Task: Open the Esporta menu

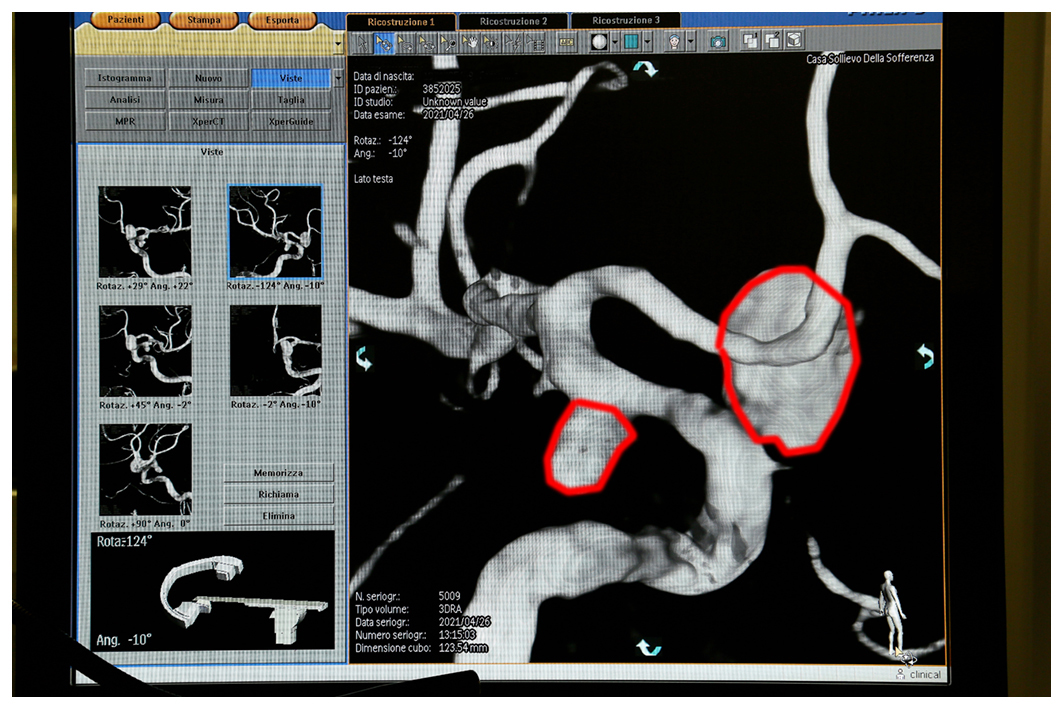Action: tap(283, 20)
